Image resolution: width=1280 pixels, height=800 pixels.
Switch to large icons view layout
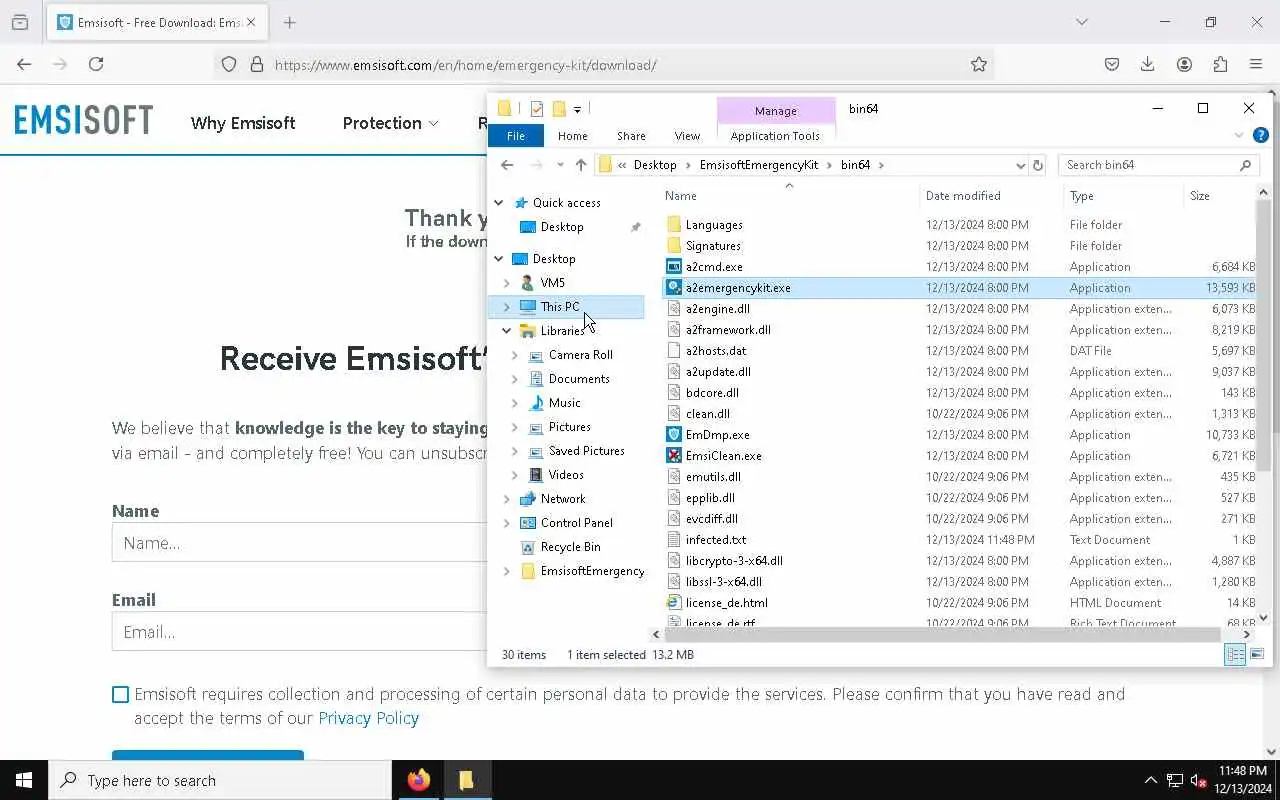tap(1257, 654)
